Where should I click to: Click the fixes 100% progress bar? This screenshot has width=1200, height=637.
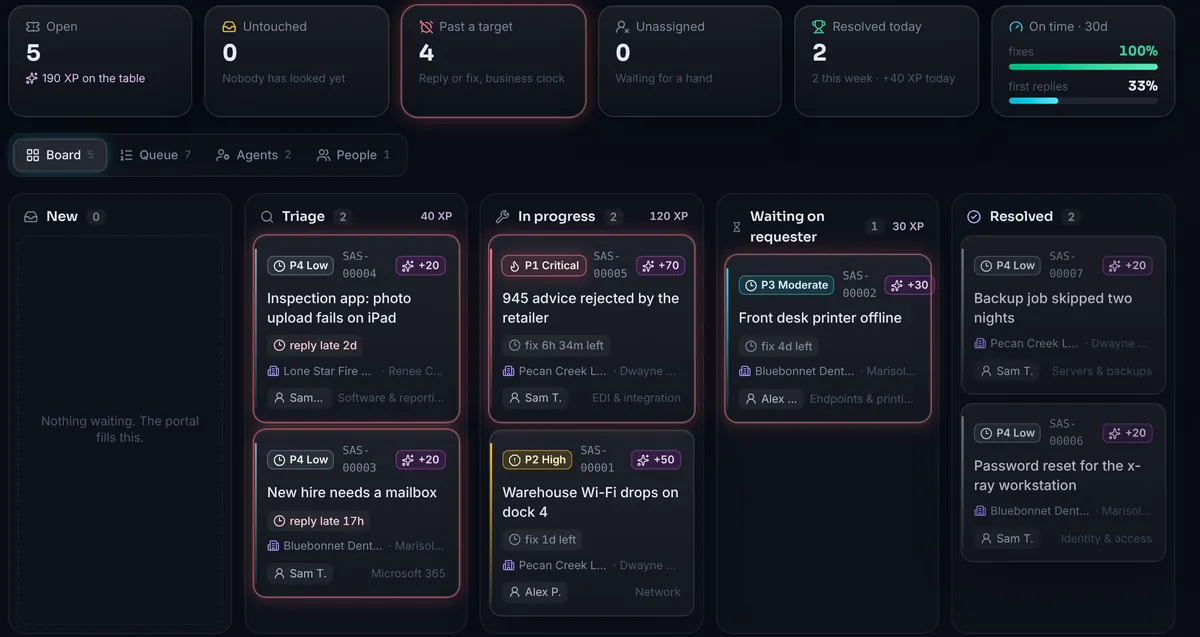(1083, 66)
